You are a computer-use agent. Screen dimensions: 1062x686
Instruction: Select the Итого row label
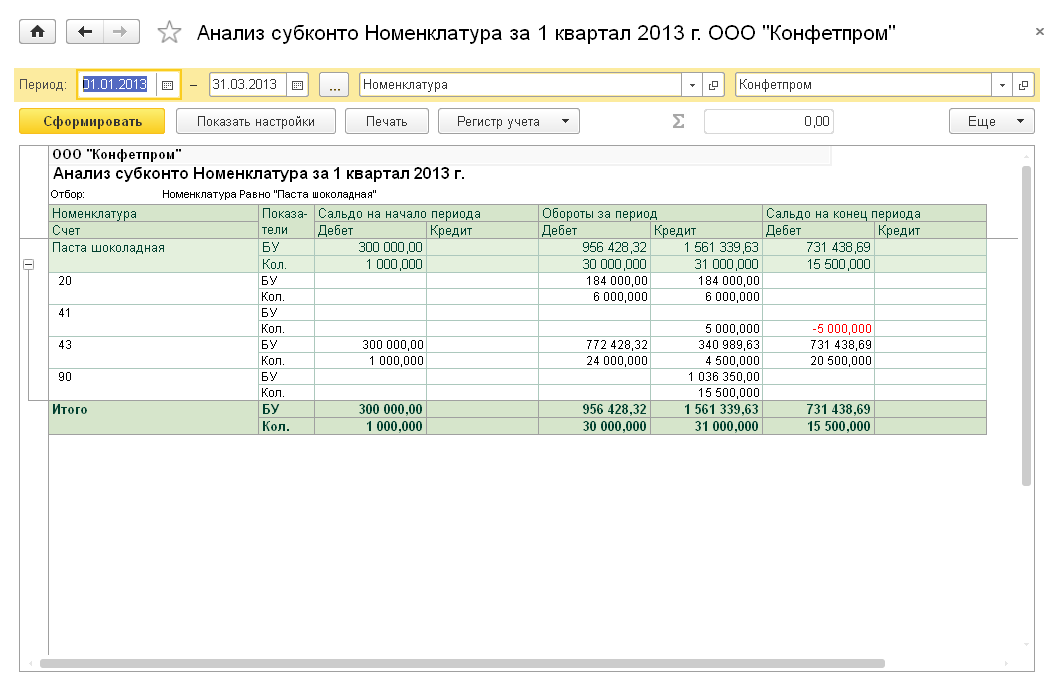(70, 409)
